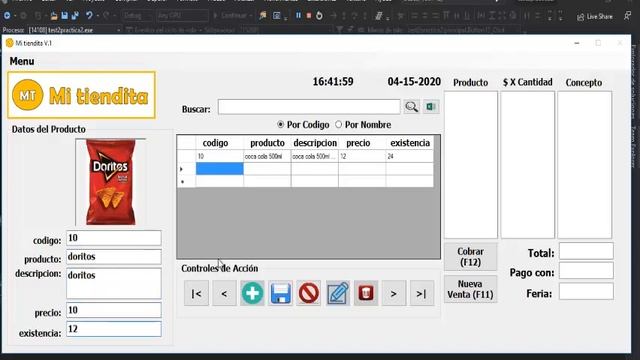Open the Menu item
Screen dimensions: 640x360
(22, 61)
